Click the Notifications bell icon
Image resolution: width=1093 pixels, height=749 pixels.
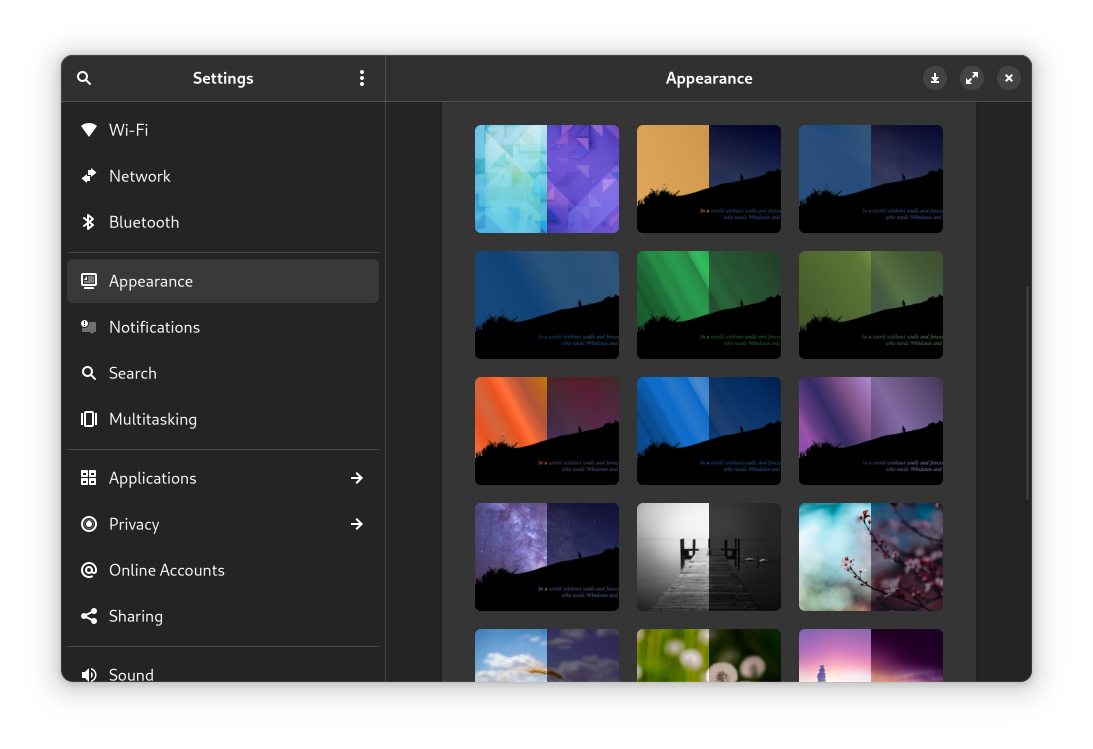click(89, 327)
